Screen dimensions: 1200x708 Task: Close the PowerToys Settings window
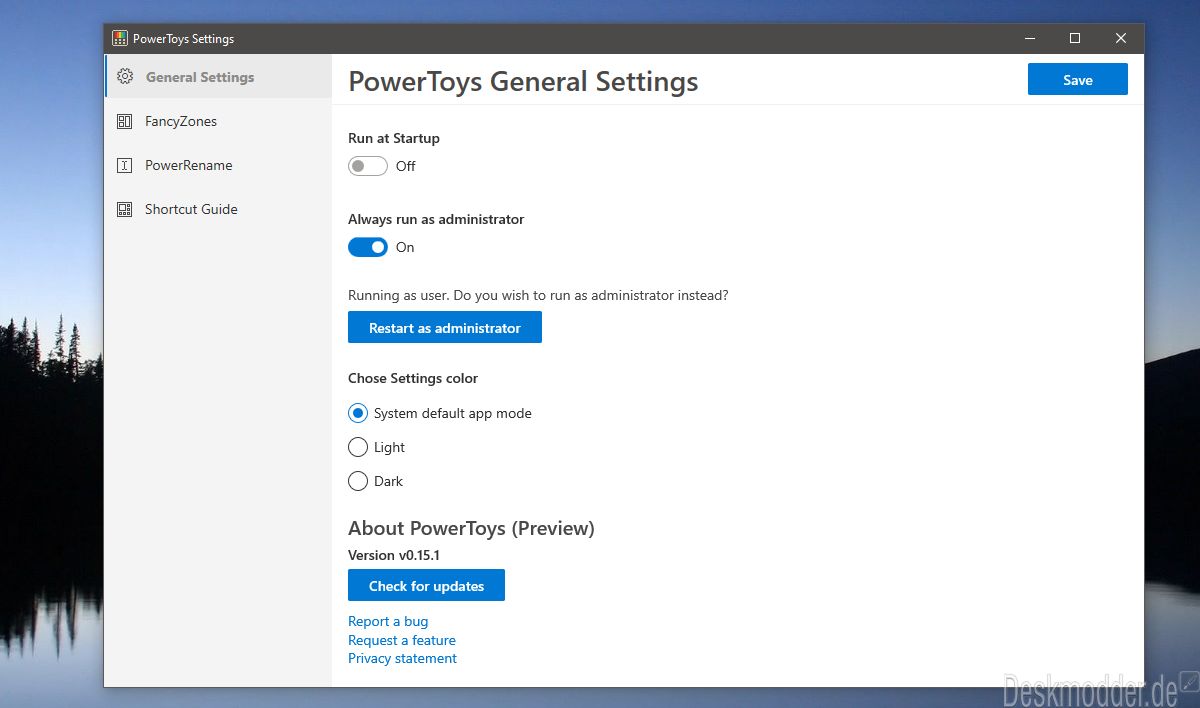coord(1121,39)
